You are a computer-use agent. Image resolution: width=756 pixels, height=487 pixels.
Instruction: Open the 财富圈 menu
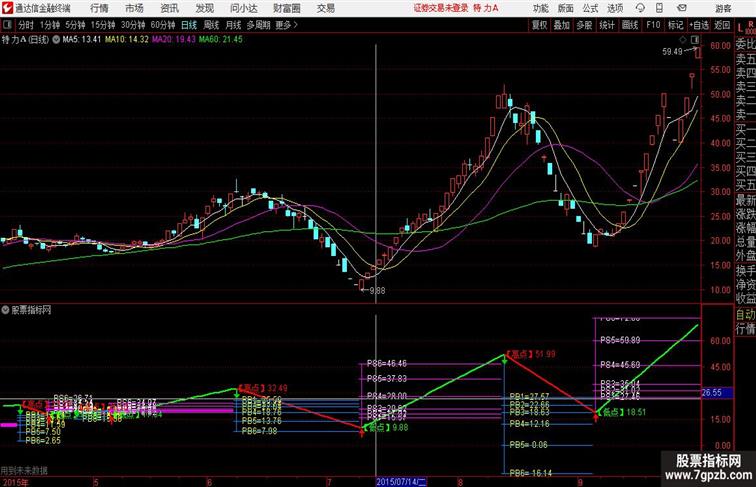click(286, 8)
